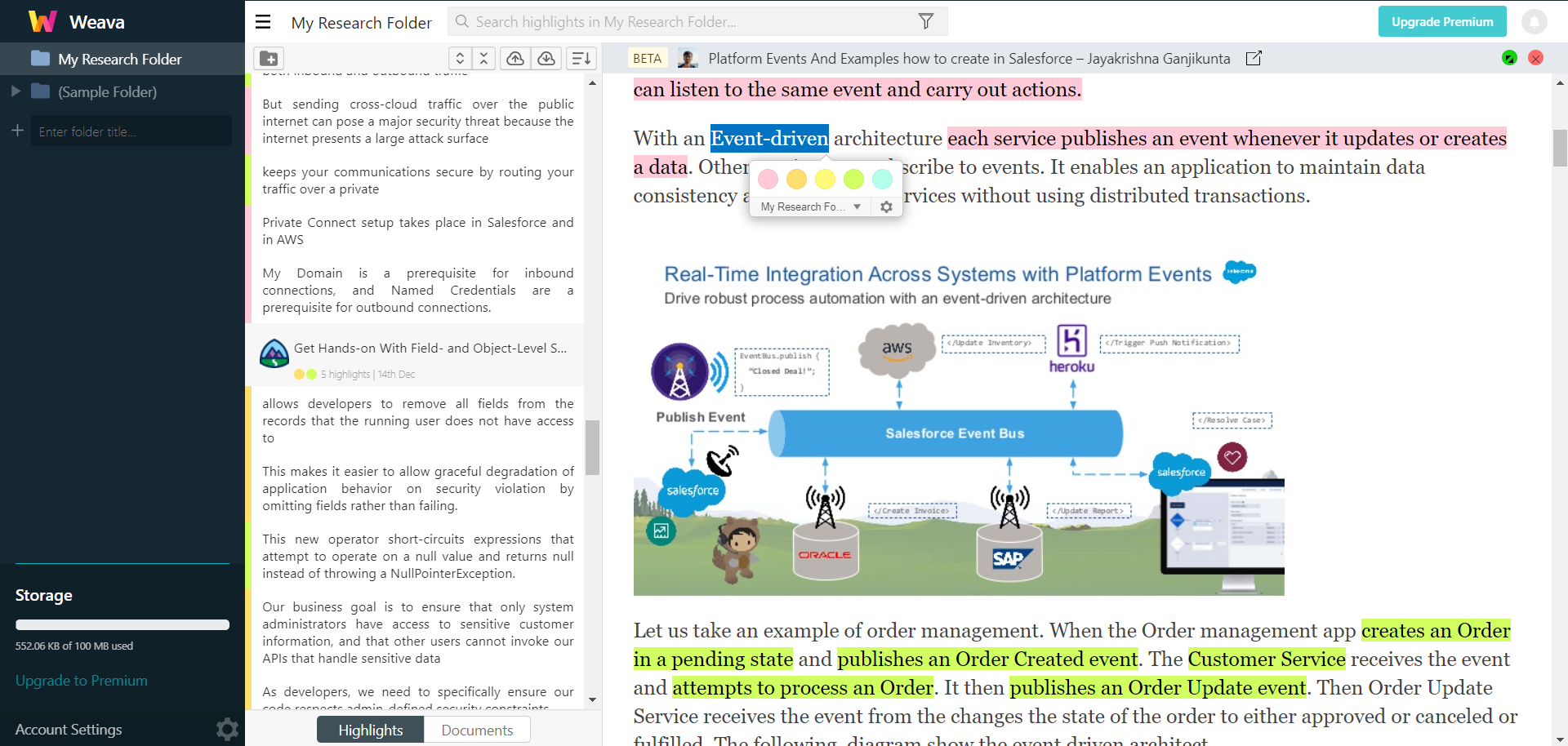Pick the orange highlight color
The width and height of the screenshot is (1568, 746).
[796, 179]
